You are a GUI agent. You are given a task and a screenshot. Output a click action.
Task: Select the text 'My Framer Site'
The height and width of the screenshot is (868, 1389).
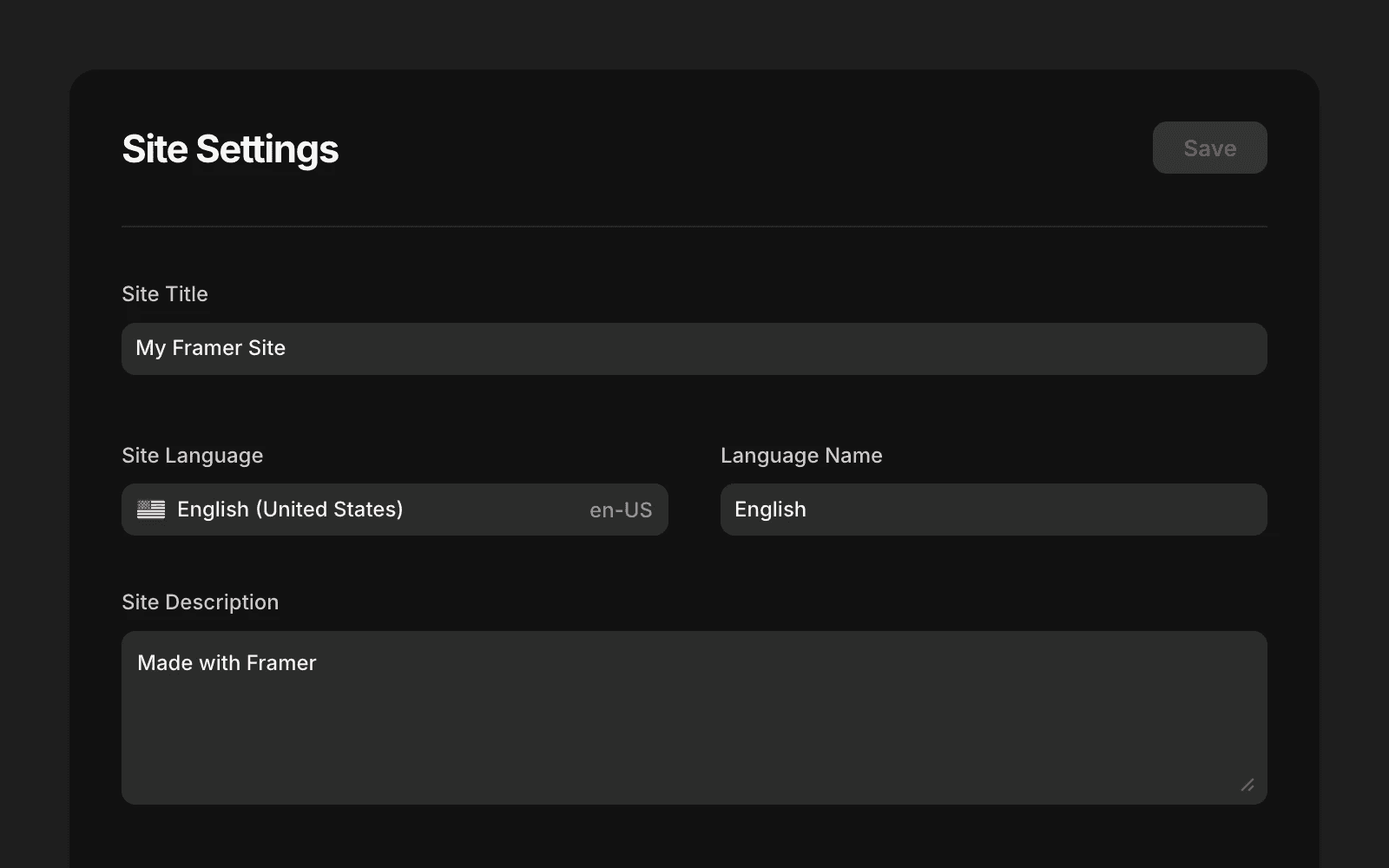pyautogui.click(x=210, y=348)
